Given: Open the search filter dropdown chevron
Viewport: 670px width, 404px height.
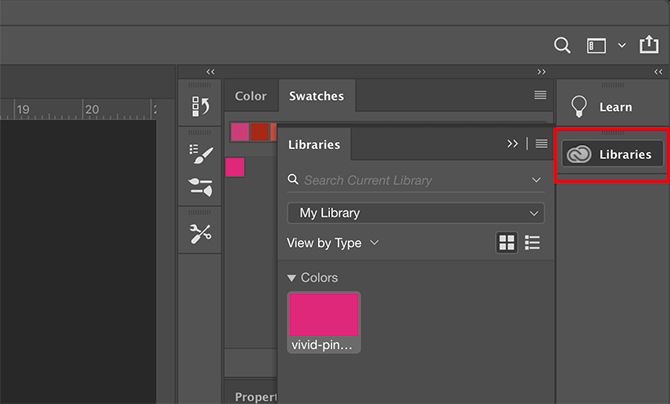Looking at the screenshot, I should point(537,180).
